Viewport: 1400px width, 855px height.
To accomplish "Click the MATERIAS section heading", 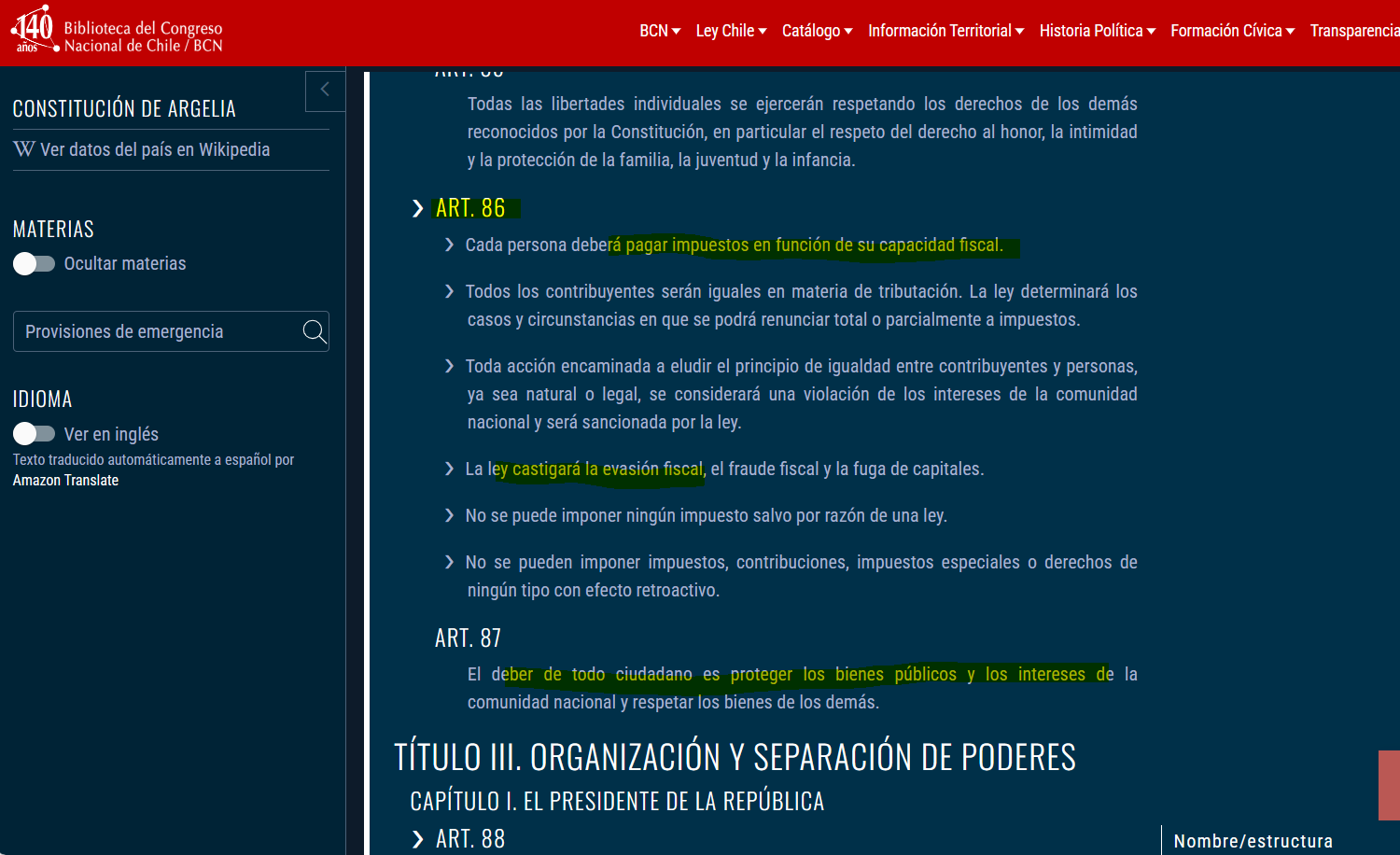I will point(53,230).
